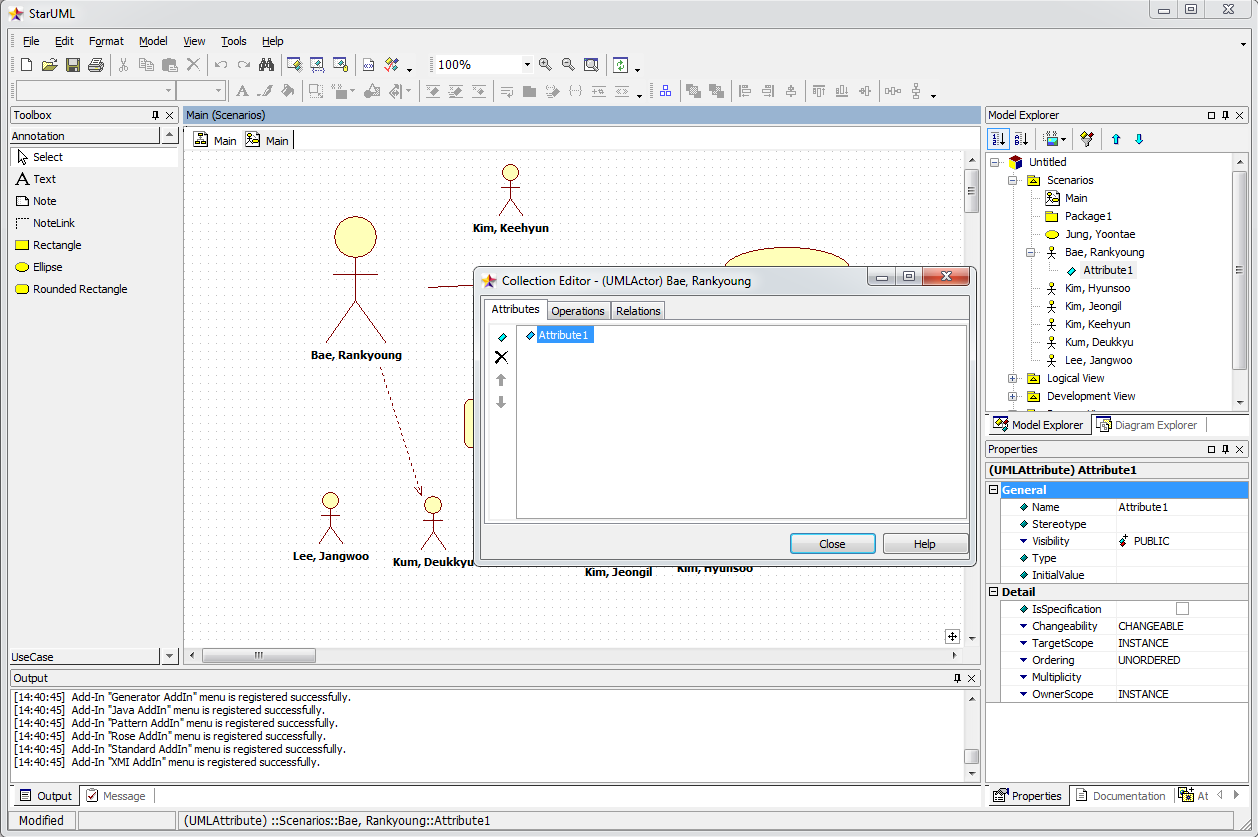This screenshot has height=837, width=1258.
Task: Collapse the Bae, Rankyoung tree node
Action: pyautogui.click(x=1030, y=253)
